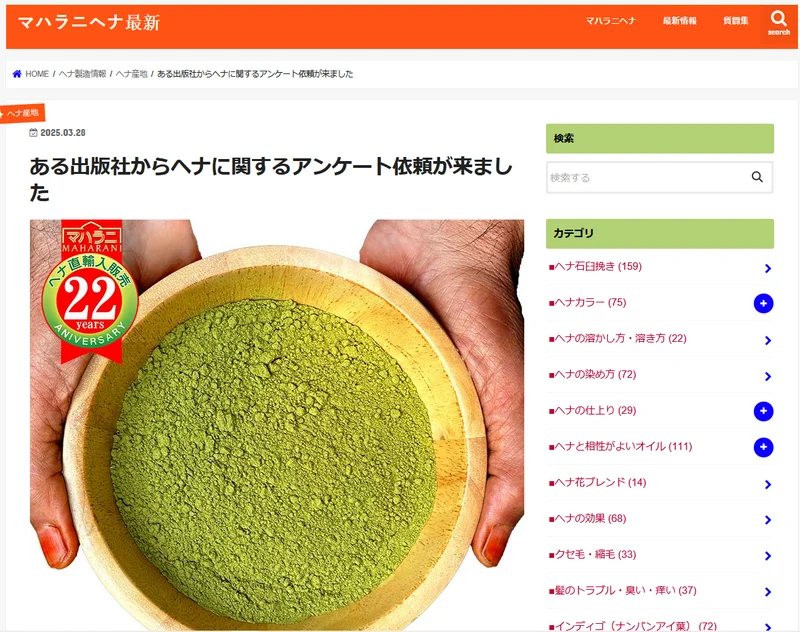800x632 pixels.
Task: Click the henna powder bowl image
Action: click(x=277, y=424)
